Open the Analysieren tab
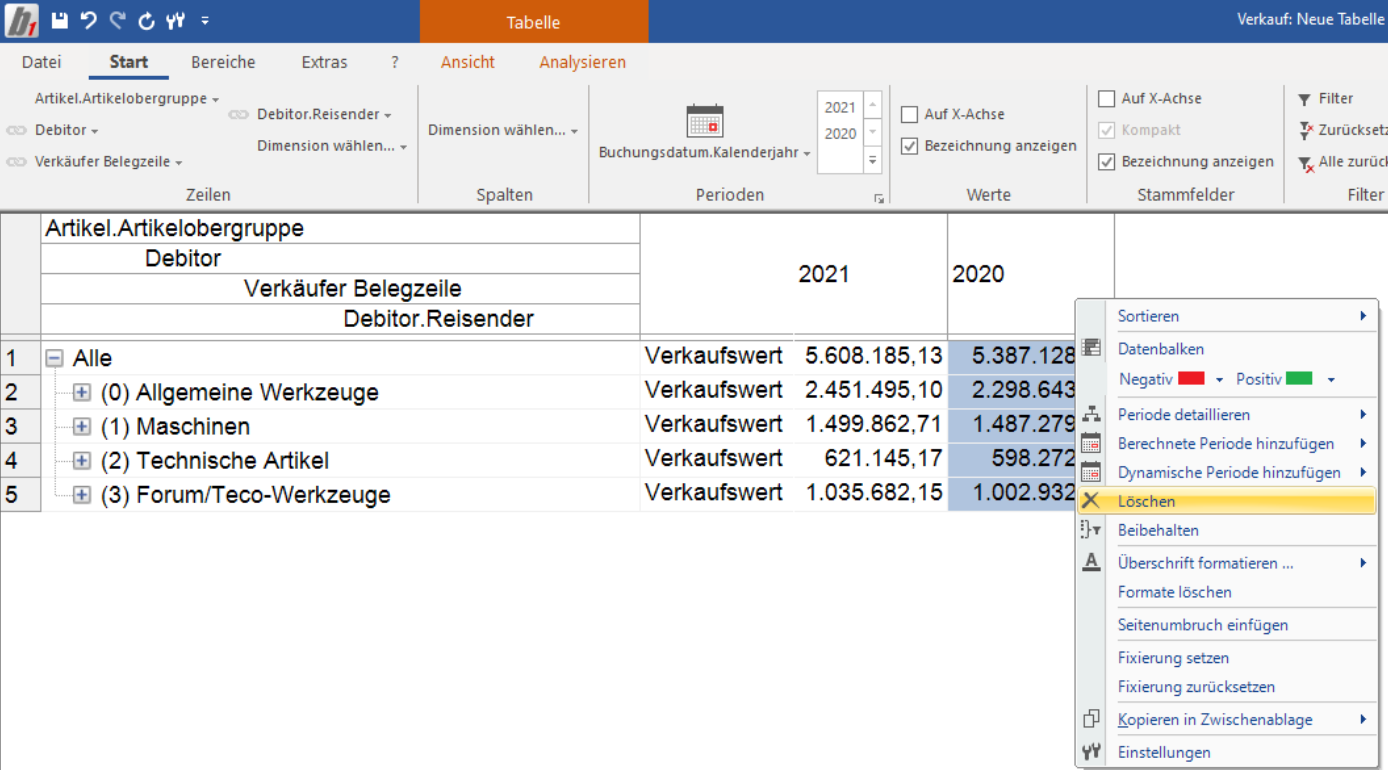 click(x=583, y=62)
